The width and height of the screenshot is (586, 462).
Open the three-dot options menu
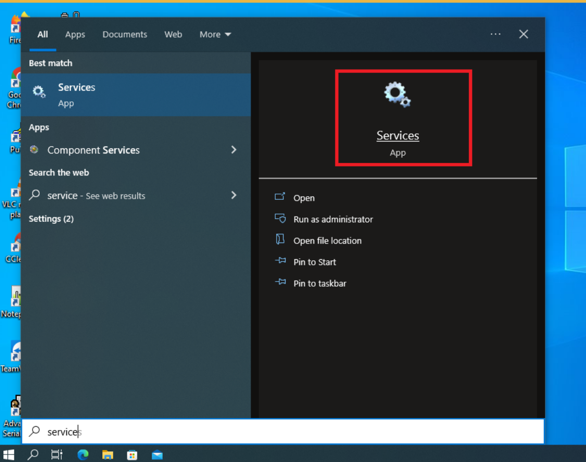(495, 34)
